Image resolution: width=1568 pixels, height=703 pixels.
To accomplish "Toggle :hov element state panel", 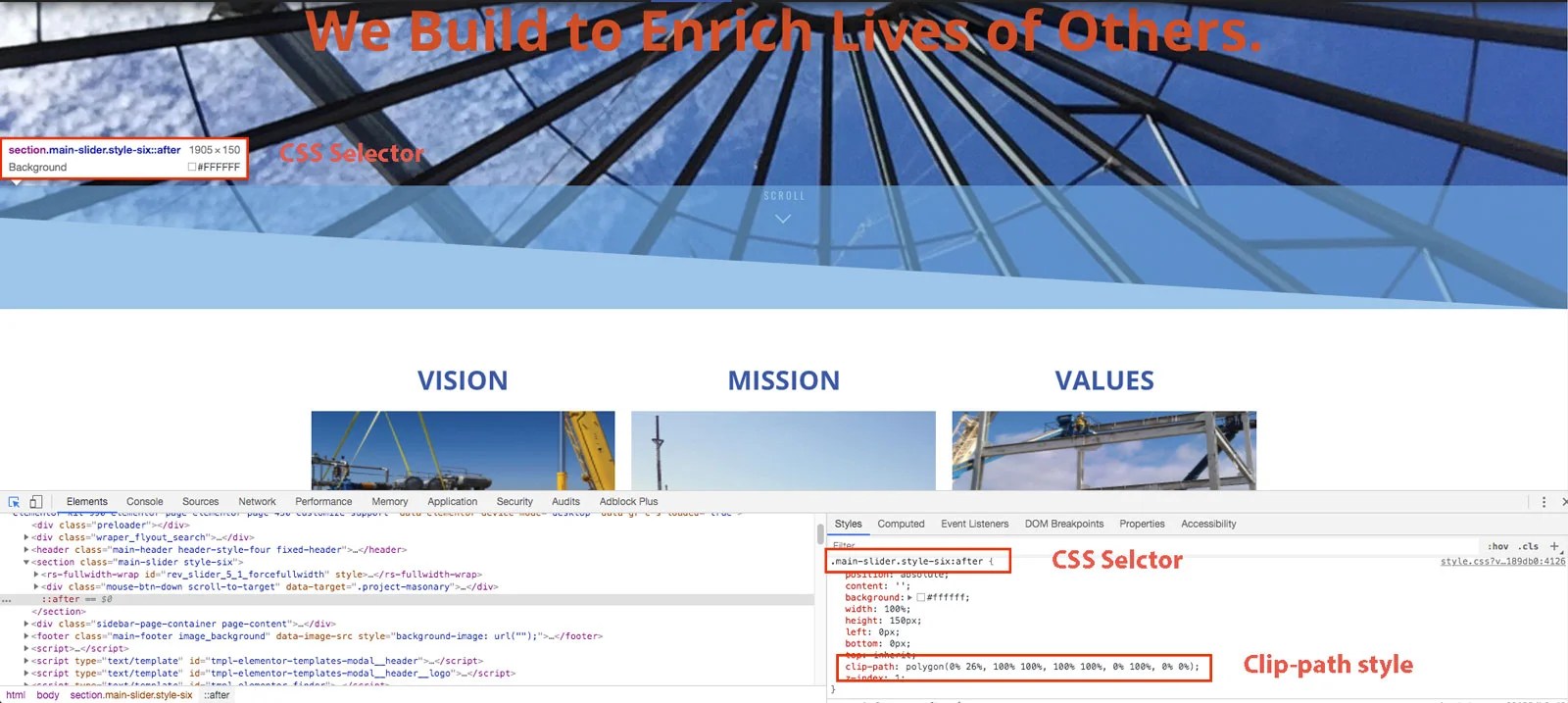I will coord(1497,546).
